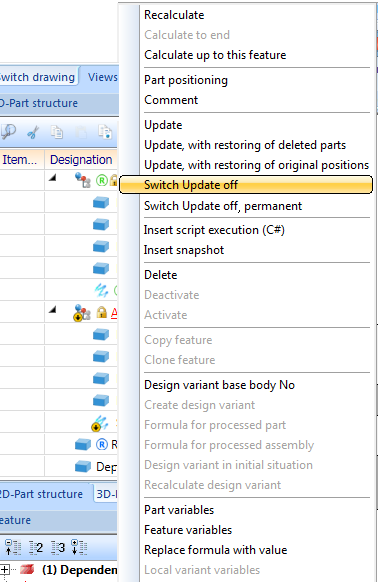Screen dimensions: 378x582
Task: Click the paste special icon with blue dot
Action: [x=105, y=132]
